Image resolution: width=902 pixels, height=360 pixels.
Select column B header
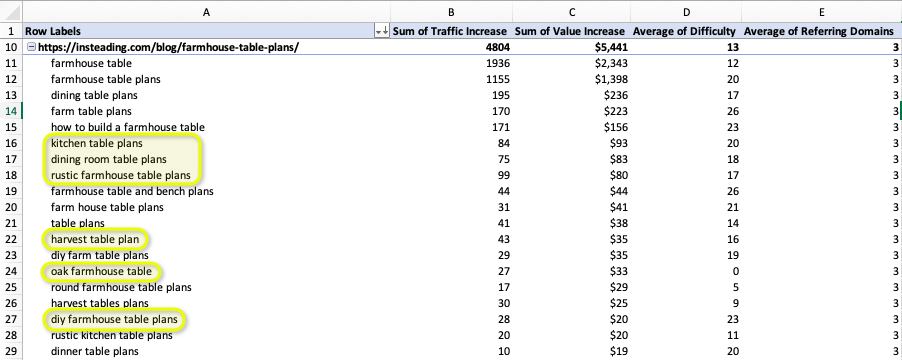[x=451, y=12]
